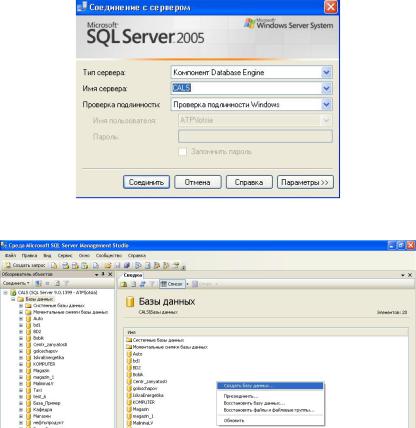Expand Моментальные снимки базы данных tree node

pos(21,312)
